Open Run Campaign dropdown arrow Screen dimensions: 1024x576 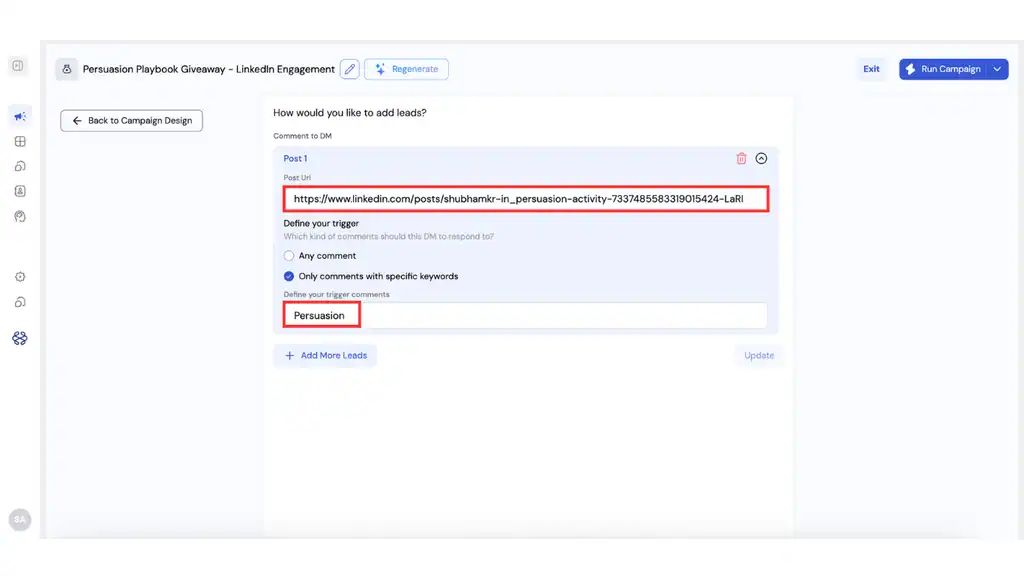click(998, 69)
